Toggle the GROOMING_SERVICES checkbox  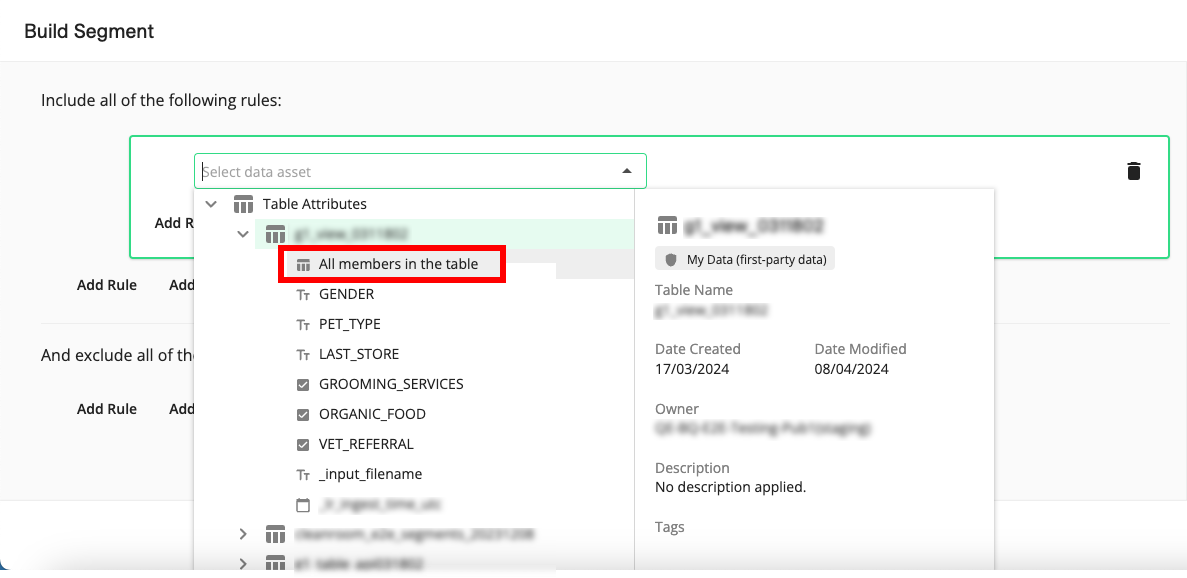point(303,385)
